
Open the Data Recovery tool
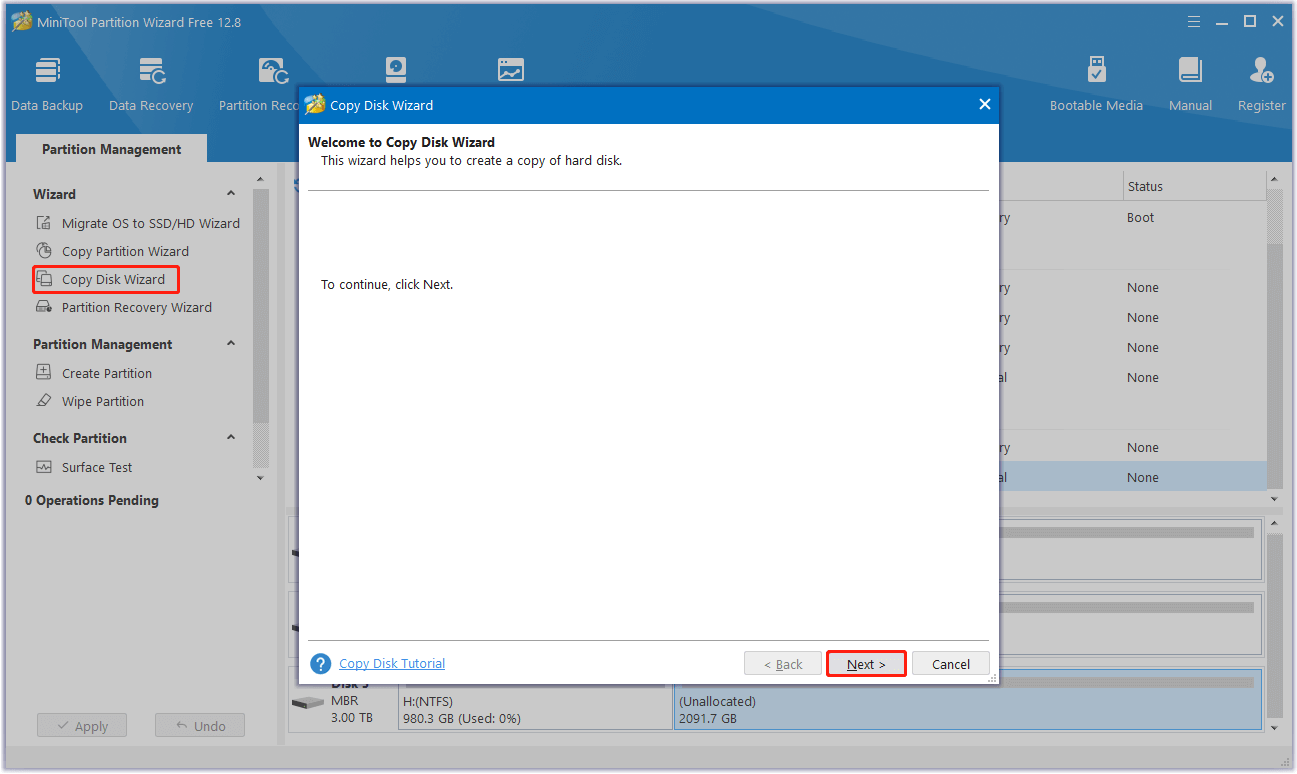(x=151, y=84)
